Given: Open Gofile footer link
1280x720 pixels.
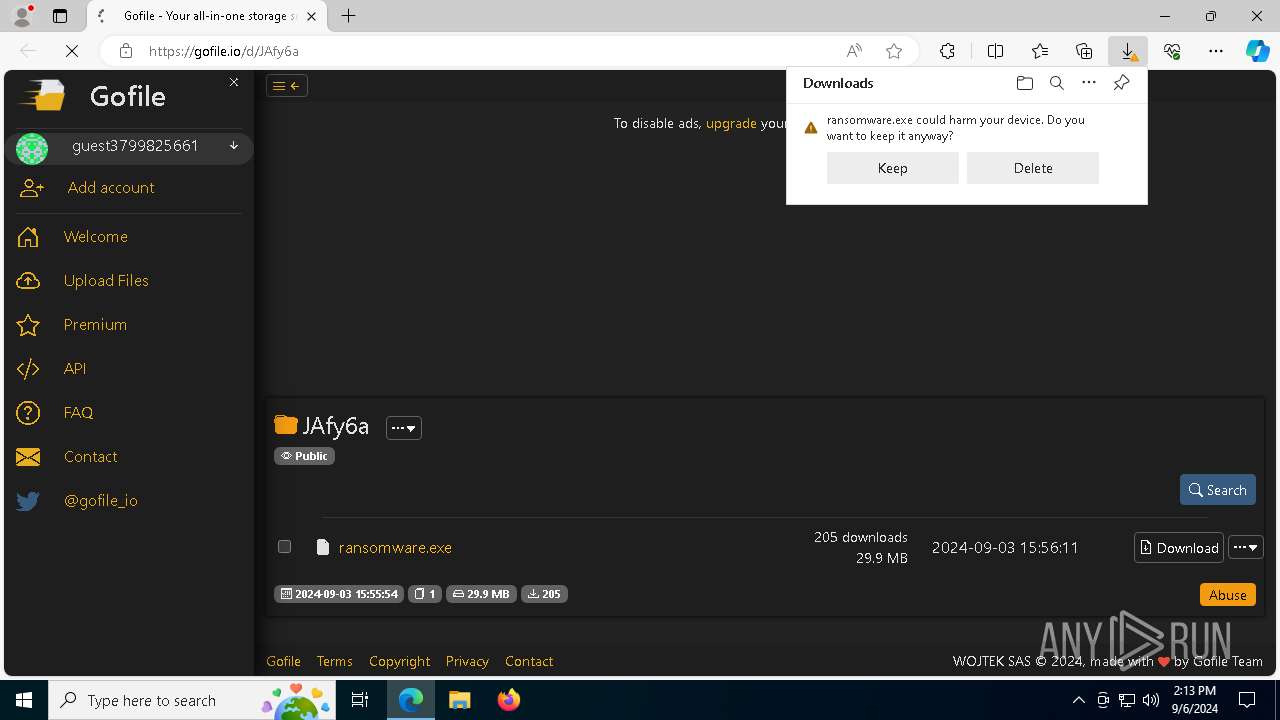Looking at the screenshot, I should tap(283, 661).
